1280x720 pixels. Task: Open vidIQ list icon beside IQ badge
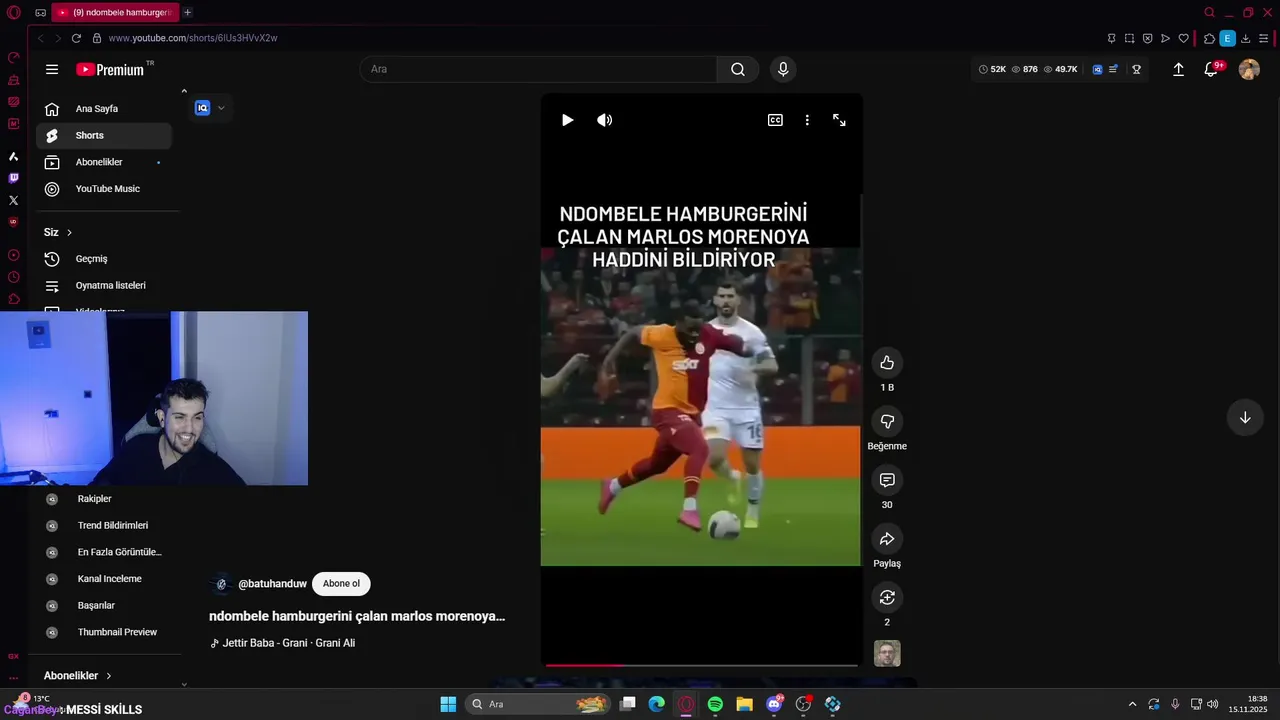coord(1113,69)
